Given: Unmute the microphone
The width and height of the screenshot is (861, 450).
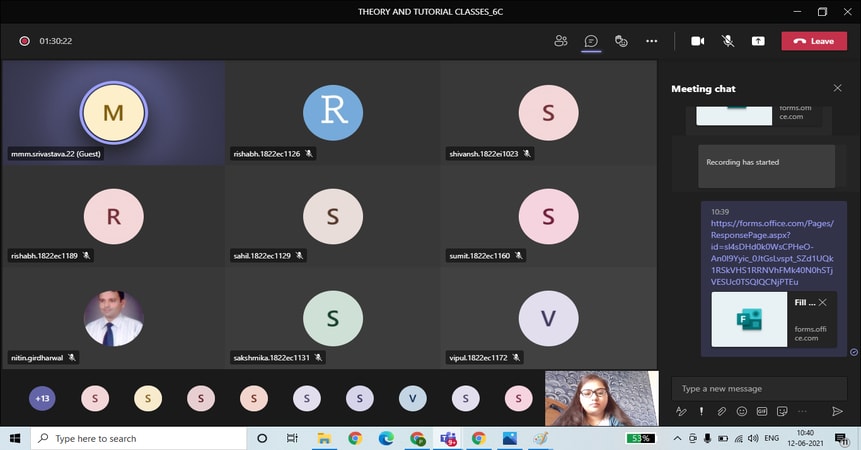Looking at the screenshot, I should pos(728,41).
